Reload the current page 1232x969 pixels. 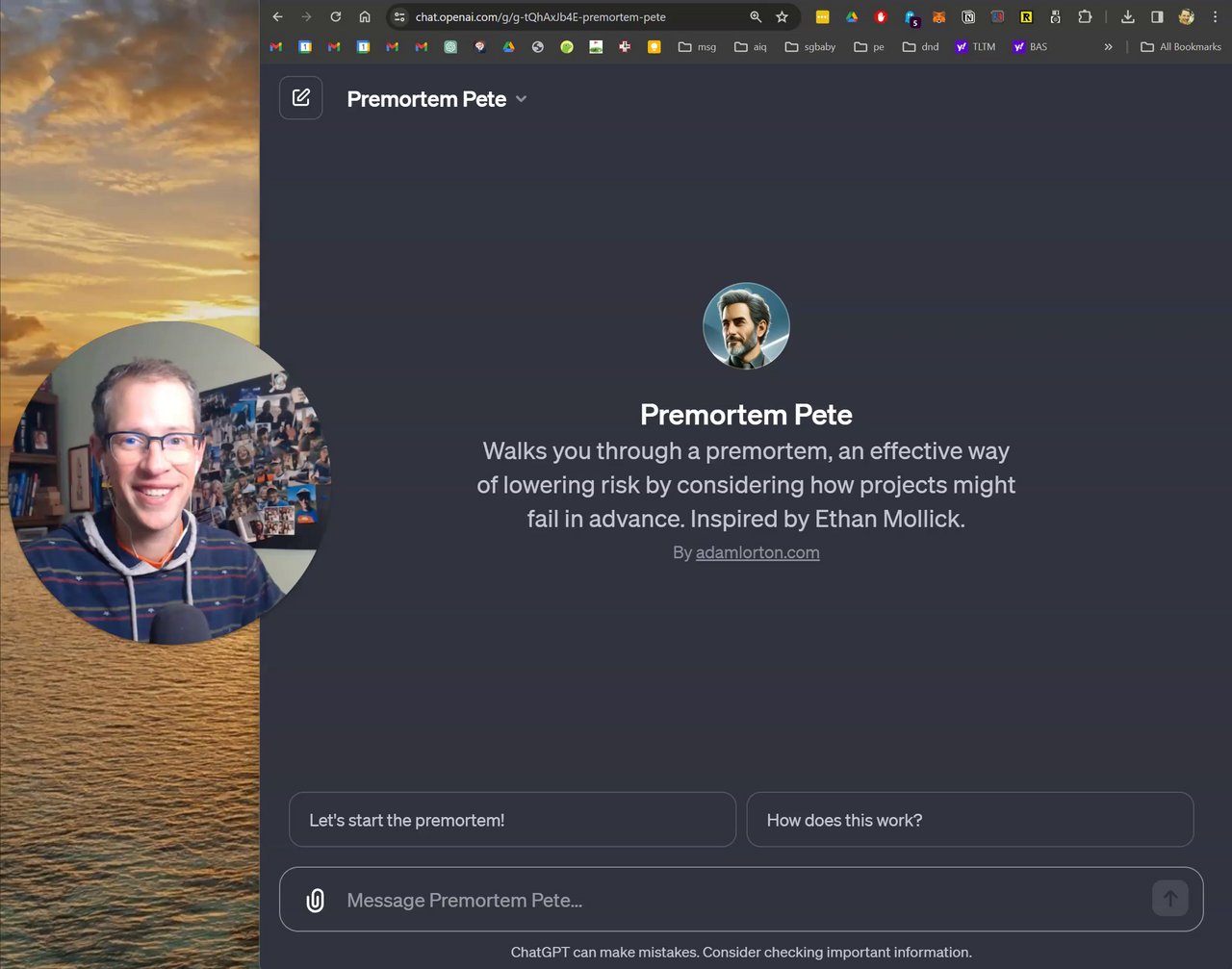[335, 16]
